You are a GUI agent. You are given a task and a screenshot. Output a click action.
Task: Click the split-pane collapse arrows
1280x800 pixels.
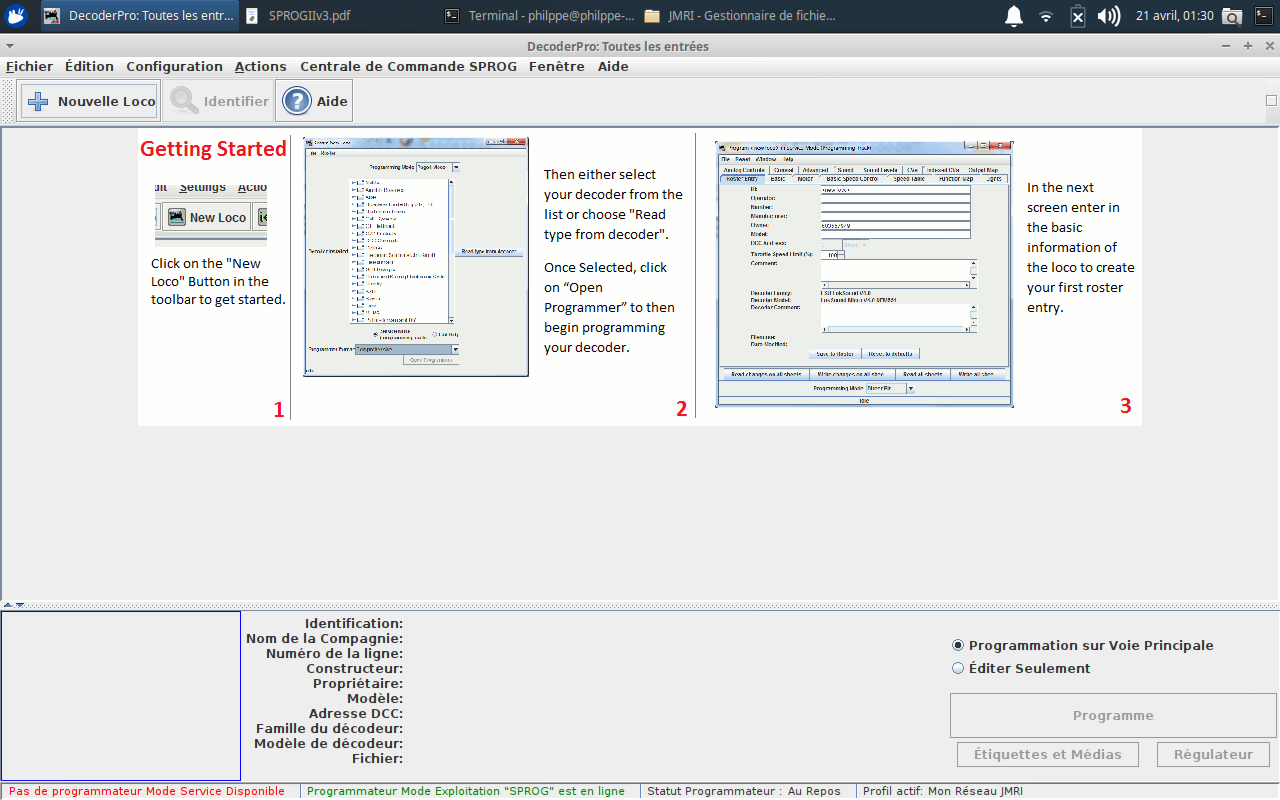14,605
